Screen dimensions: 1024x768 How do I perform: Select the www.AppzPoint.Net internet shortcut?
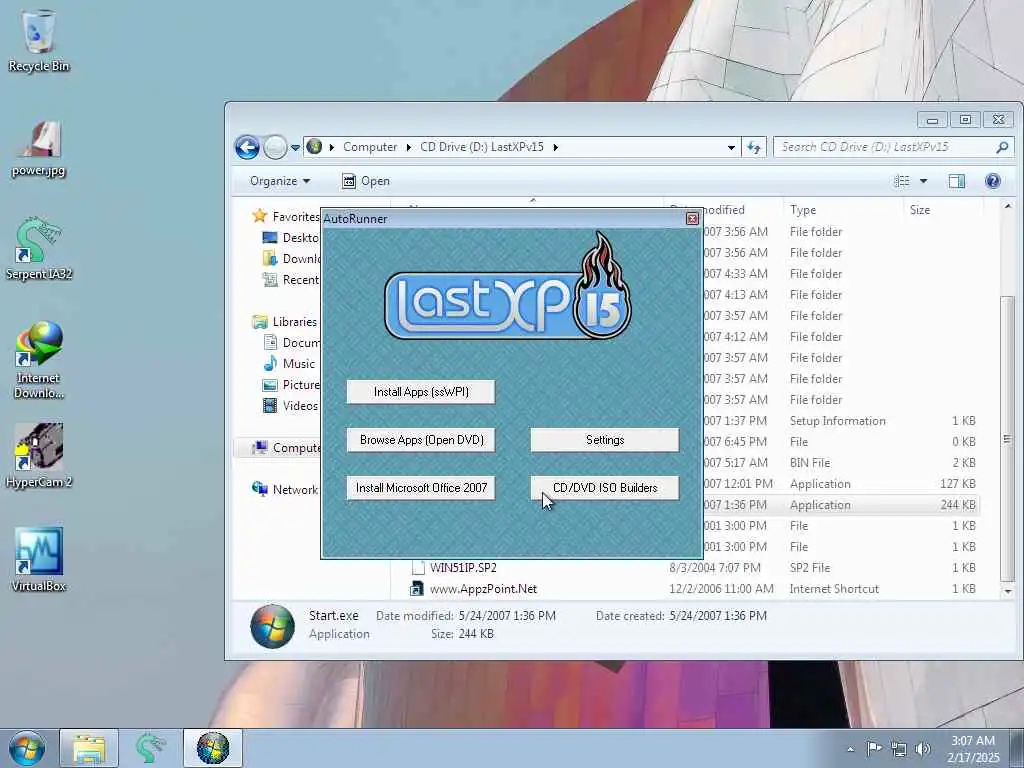tap(483, 589)
